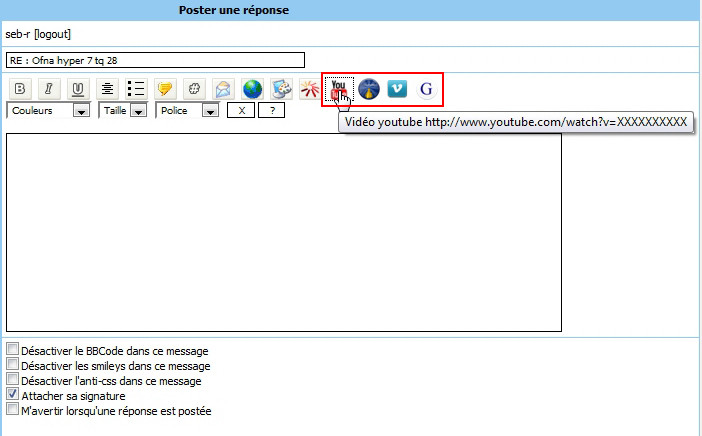Center-align text with the toolbar icon

(106, 89)
